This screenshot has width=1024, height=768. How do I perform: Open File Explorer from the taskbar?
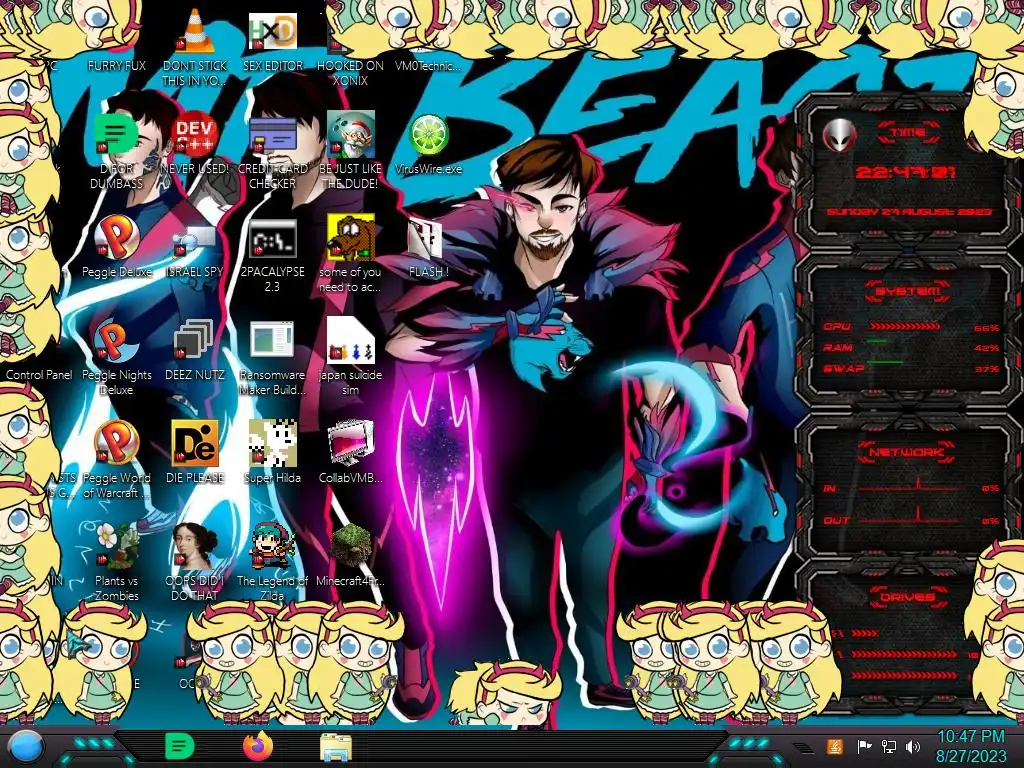(x=336, y=748)
